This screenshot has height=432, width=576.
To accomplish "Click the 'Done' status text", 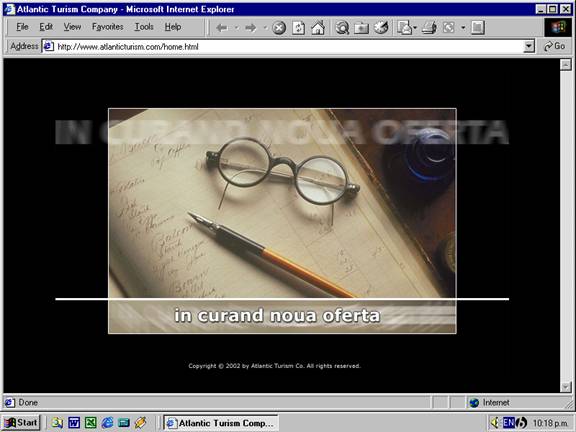I will 28,403.
